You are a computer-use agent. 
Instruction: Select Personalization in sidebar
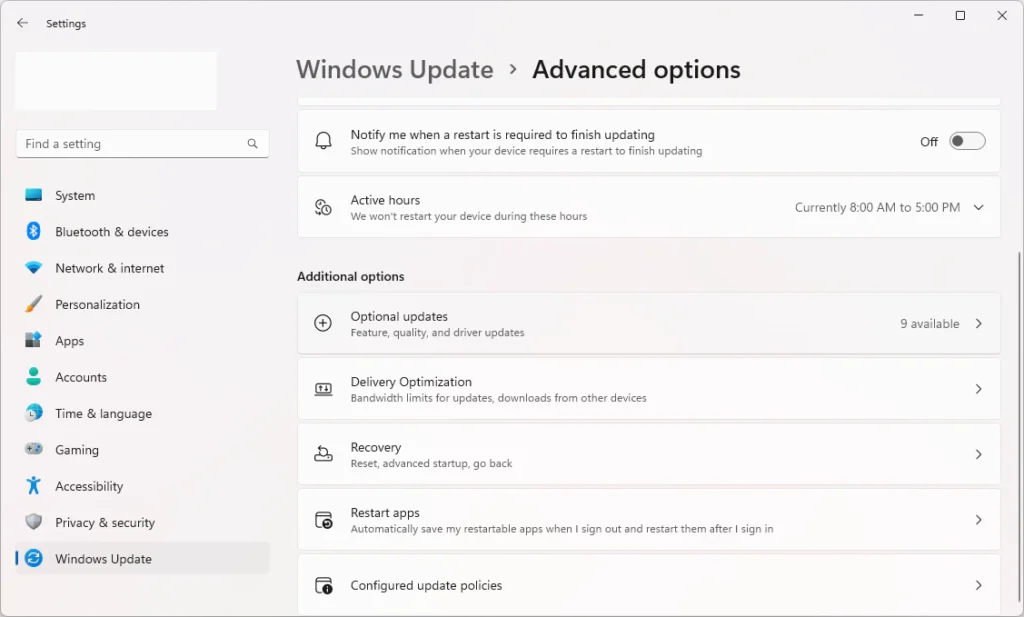coord(142,304)
